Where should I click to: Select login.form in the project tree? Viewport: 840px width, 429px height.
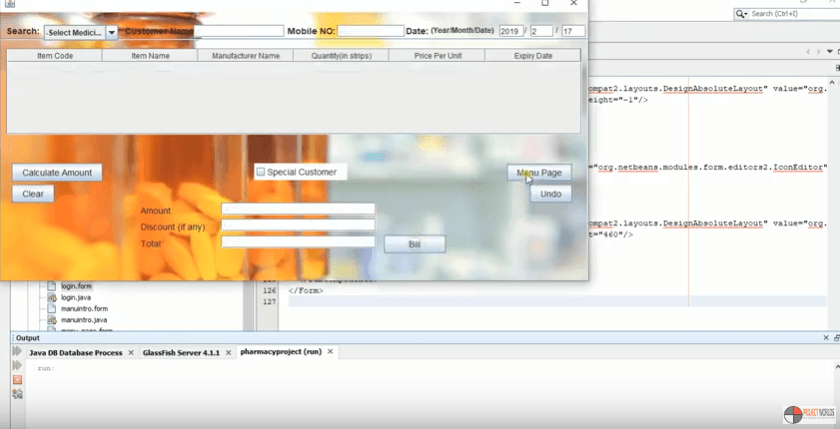pyautogui.click(x=76, y=286)
